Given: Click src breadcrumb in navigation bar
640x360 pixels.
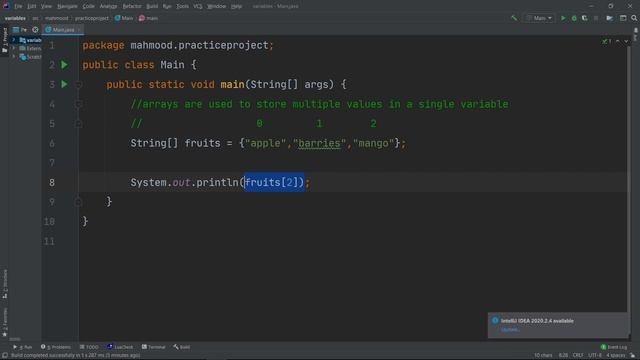Looking at the screenshot, I should [35, 18].
